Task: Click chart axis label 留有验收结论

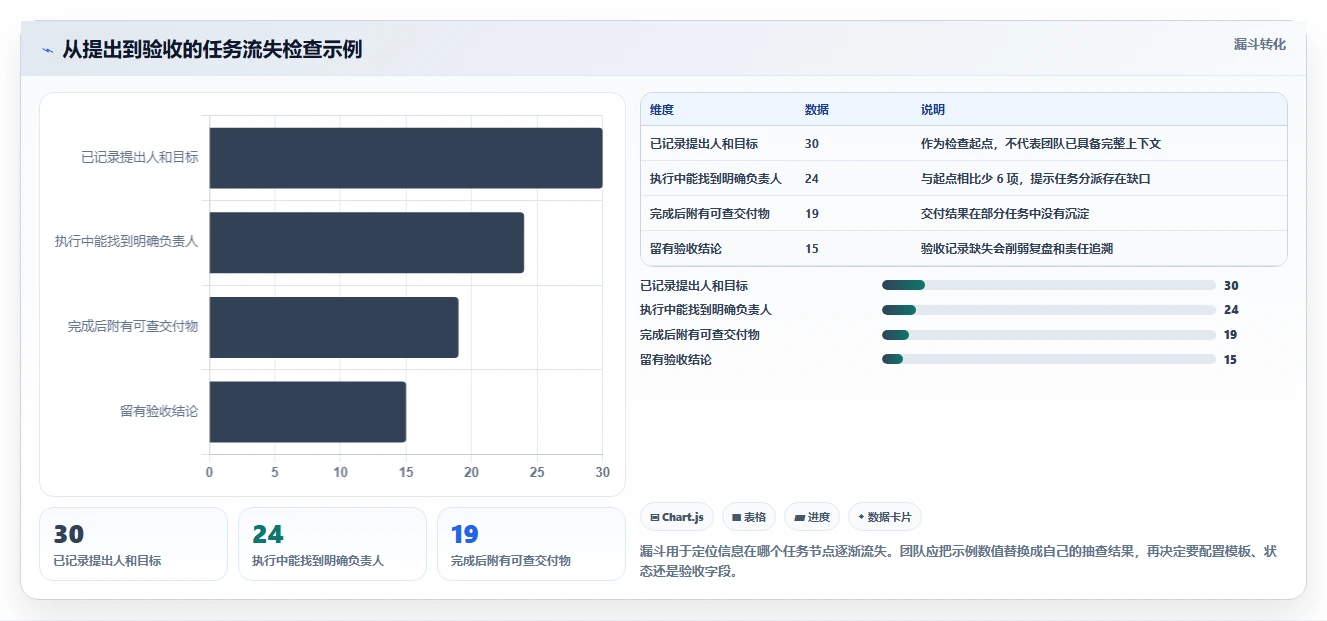Action: [159, 411]
